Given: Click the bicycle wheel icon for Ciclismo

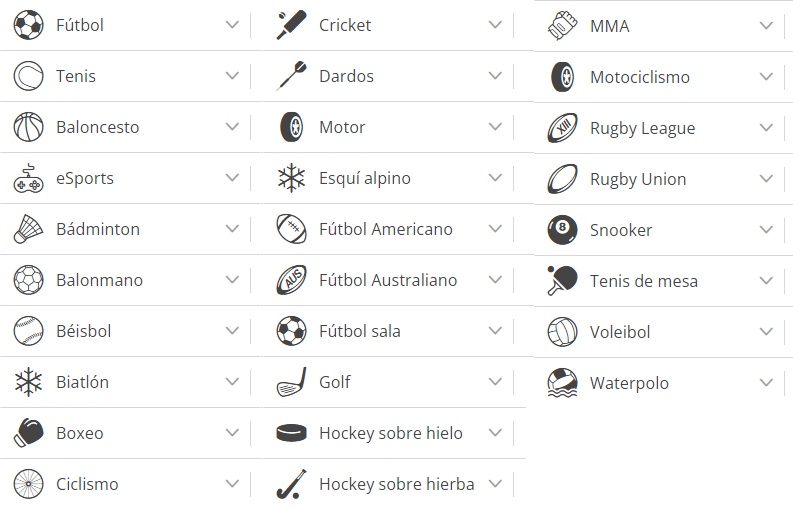Looking at the screenshot, I should coord(28,484).
